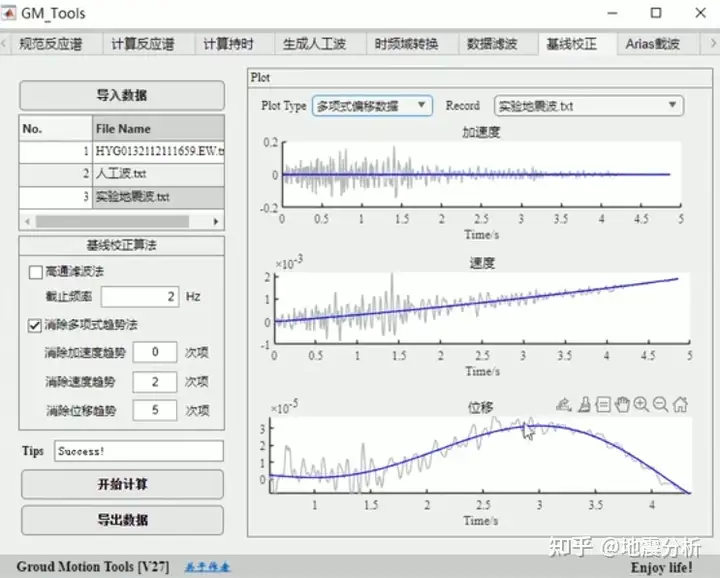The image size is (720, 578).
Task: Click the MATLAB logo in title bar
Action: tap(9, 13)
